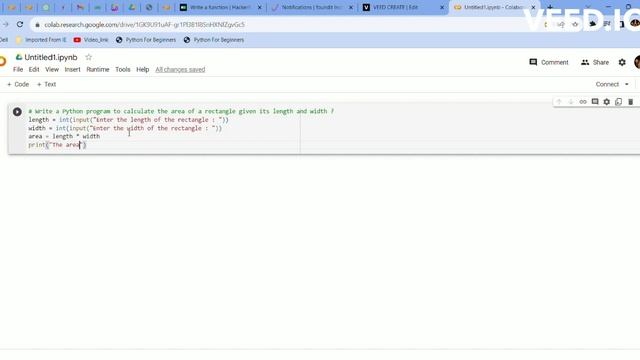640x360 pixels.
Task: Click the comment line about rectangle area
Action: click(x=181, y=111)
